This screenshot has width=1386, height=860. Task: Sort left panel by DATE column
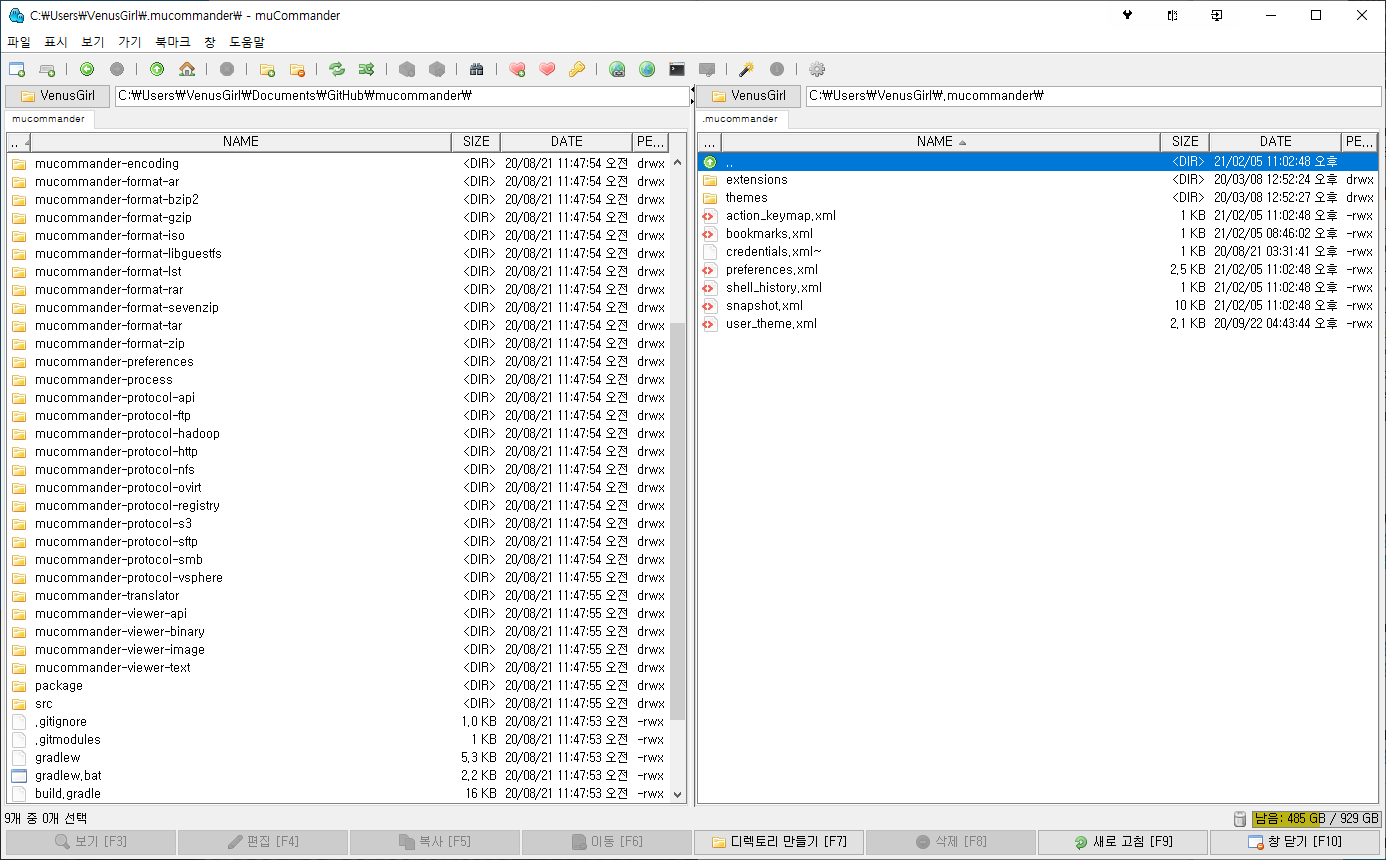click(566, 142)
